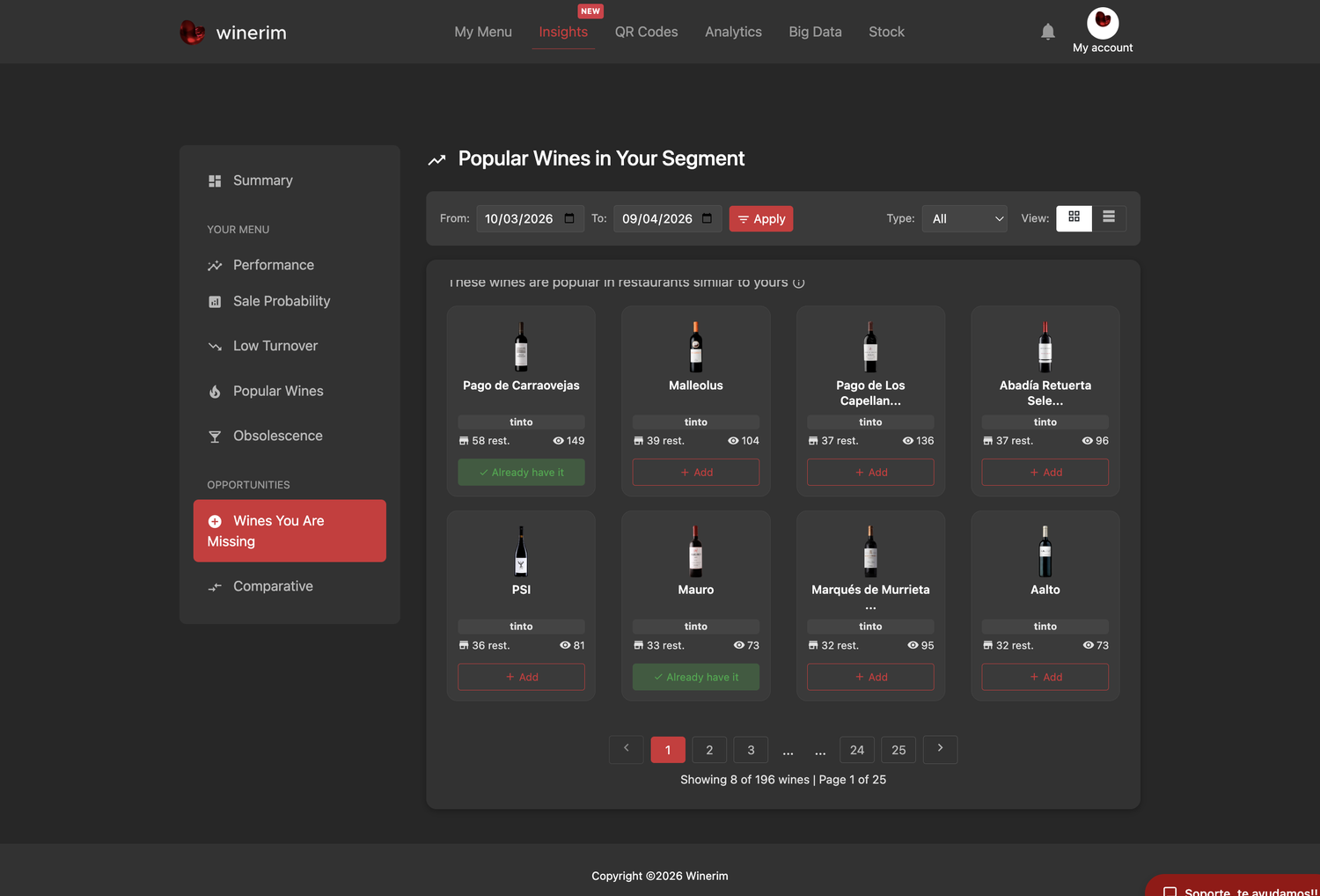The image size is (1320, 896).
Task: Click views eye icon on Pago de Carraovejas
Action: (558, 441)
